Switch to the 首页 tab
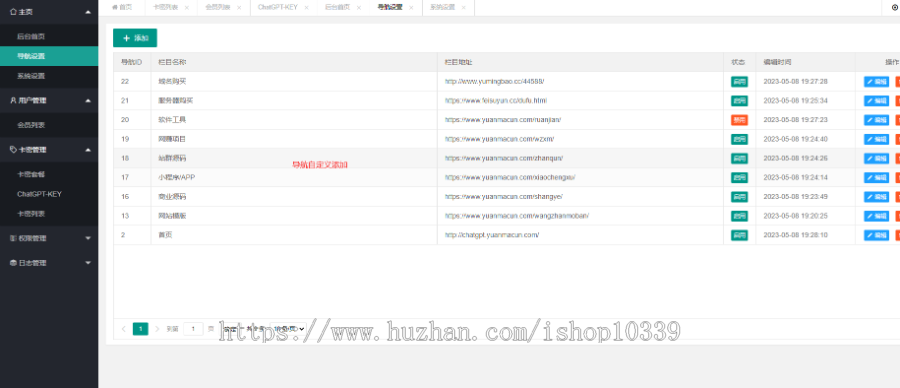This screenshot has width=900, height=388. tap(122, 7)
